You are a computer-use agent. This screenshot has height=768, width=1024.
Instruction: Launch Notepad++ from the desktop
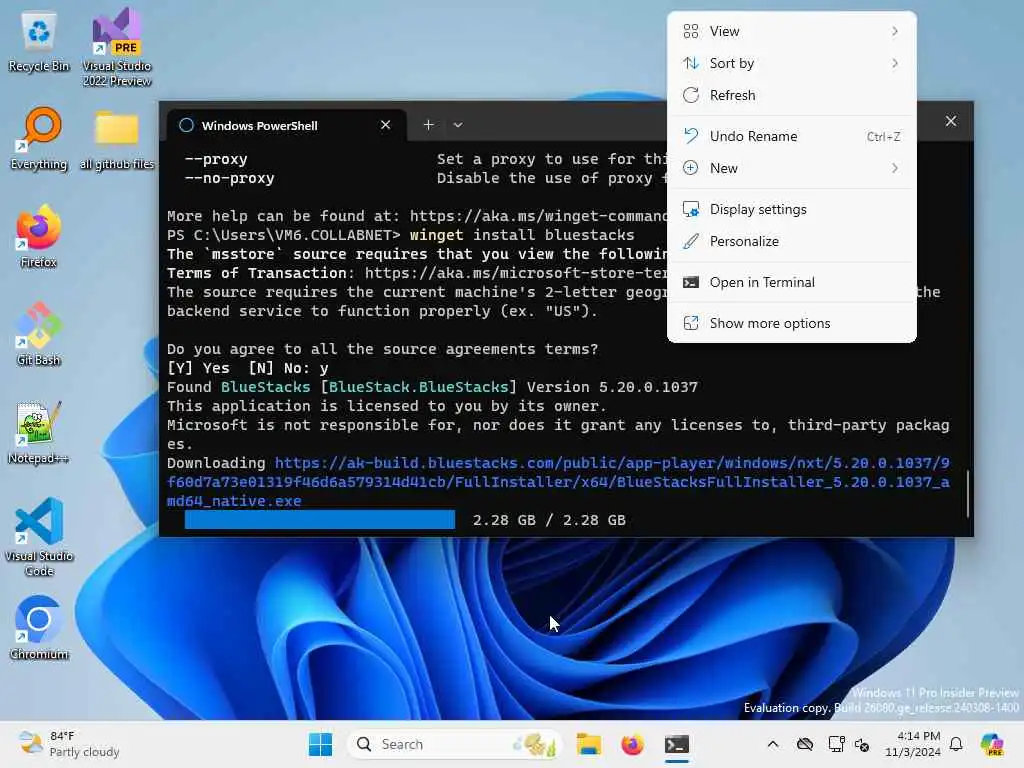39,432
